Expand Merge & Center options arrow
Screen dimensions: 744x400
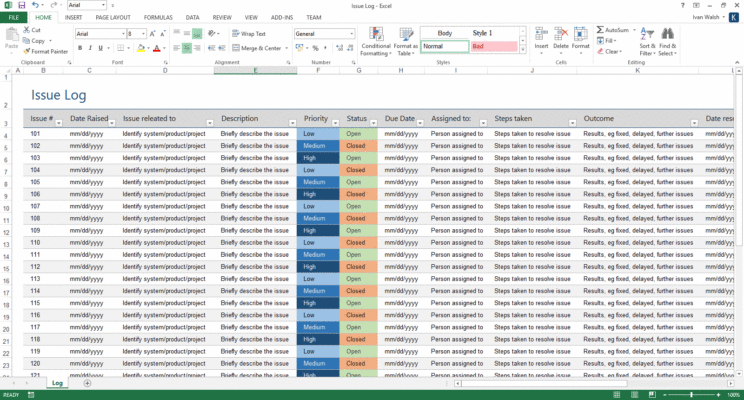(287, 48)
